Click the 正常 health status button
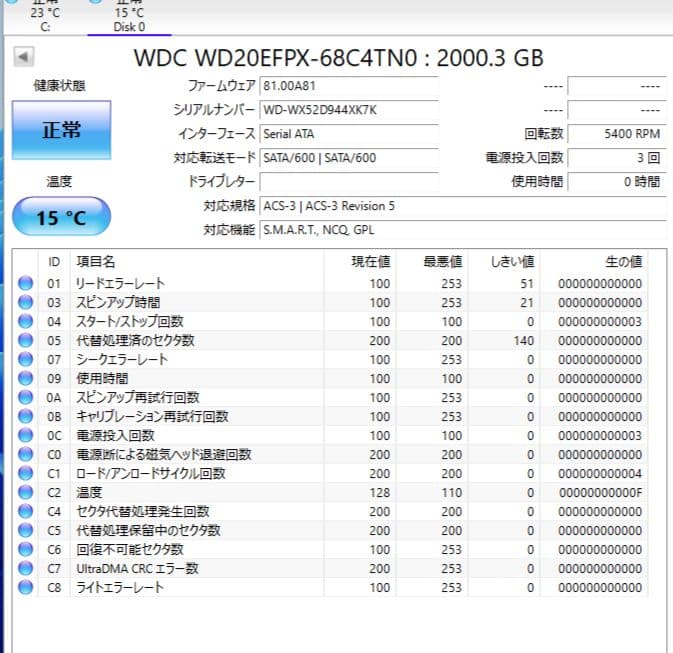The width and height of the screenshot is (673, 653). 61,130
